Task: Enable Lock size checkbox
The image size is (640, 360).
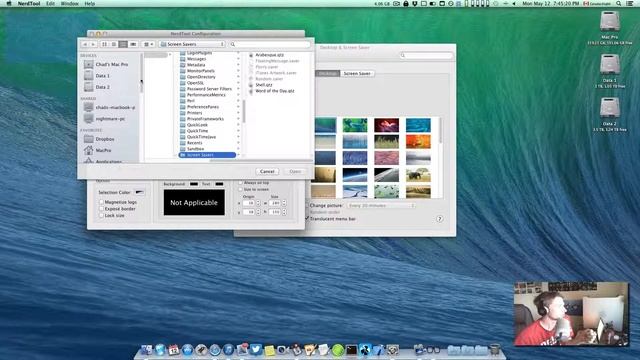Action: click(x=102, y=215)
